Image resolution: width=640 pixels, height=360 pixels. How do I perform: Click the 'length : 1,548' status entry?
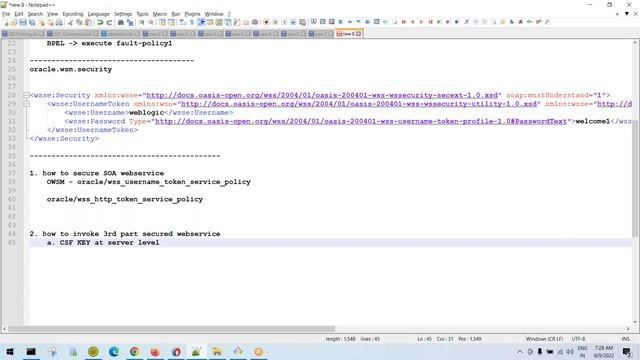[x=340, y=339]
